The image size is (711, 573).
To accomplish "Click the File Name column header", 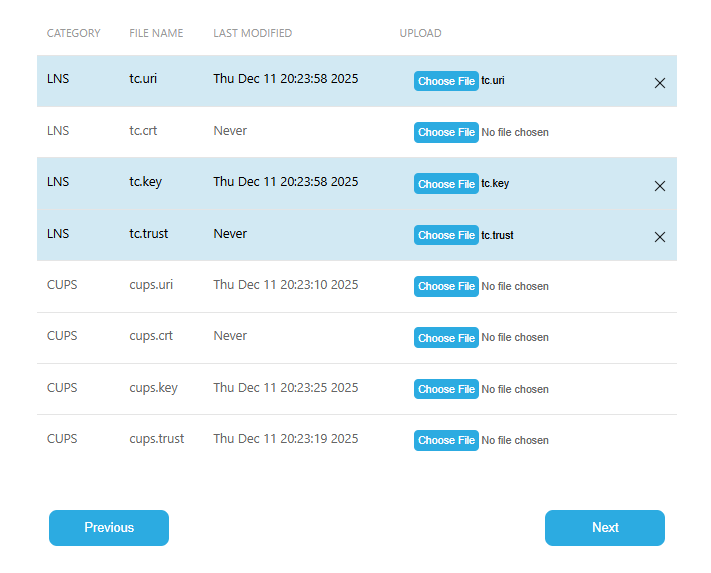I will point(156,33).
